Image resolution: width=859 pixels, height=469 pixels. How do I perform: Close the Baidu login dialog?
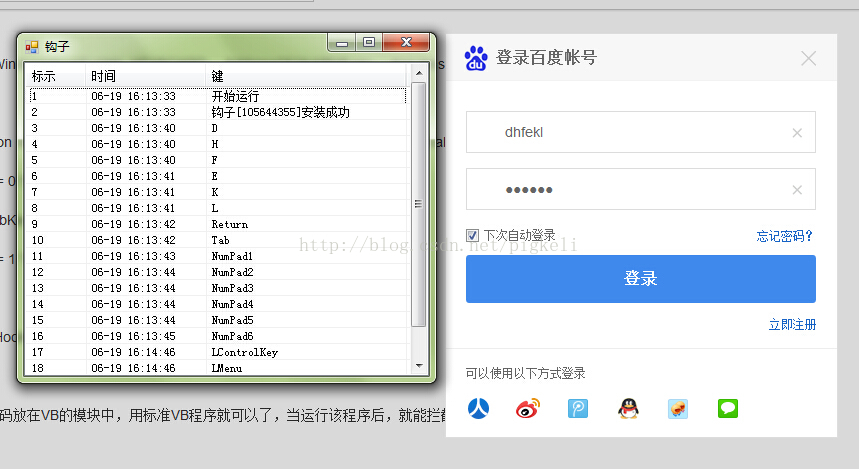pyautogui.click(x=809, y=58)
